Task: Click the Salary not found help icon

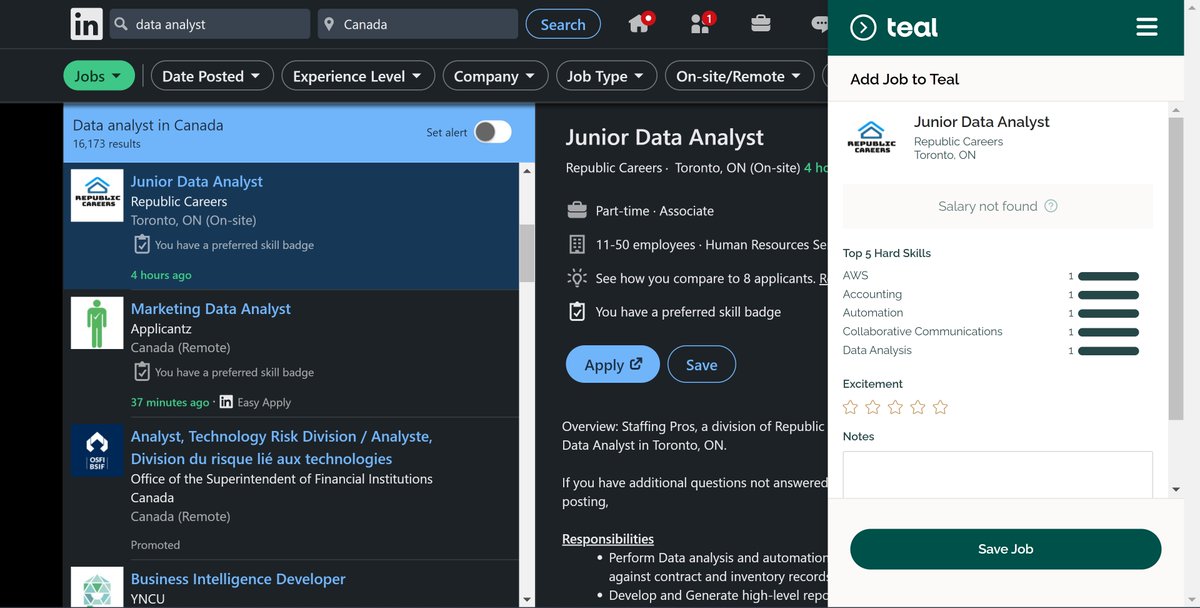Action: point(1051,206)
